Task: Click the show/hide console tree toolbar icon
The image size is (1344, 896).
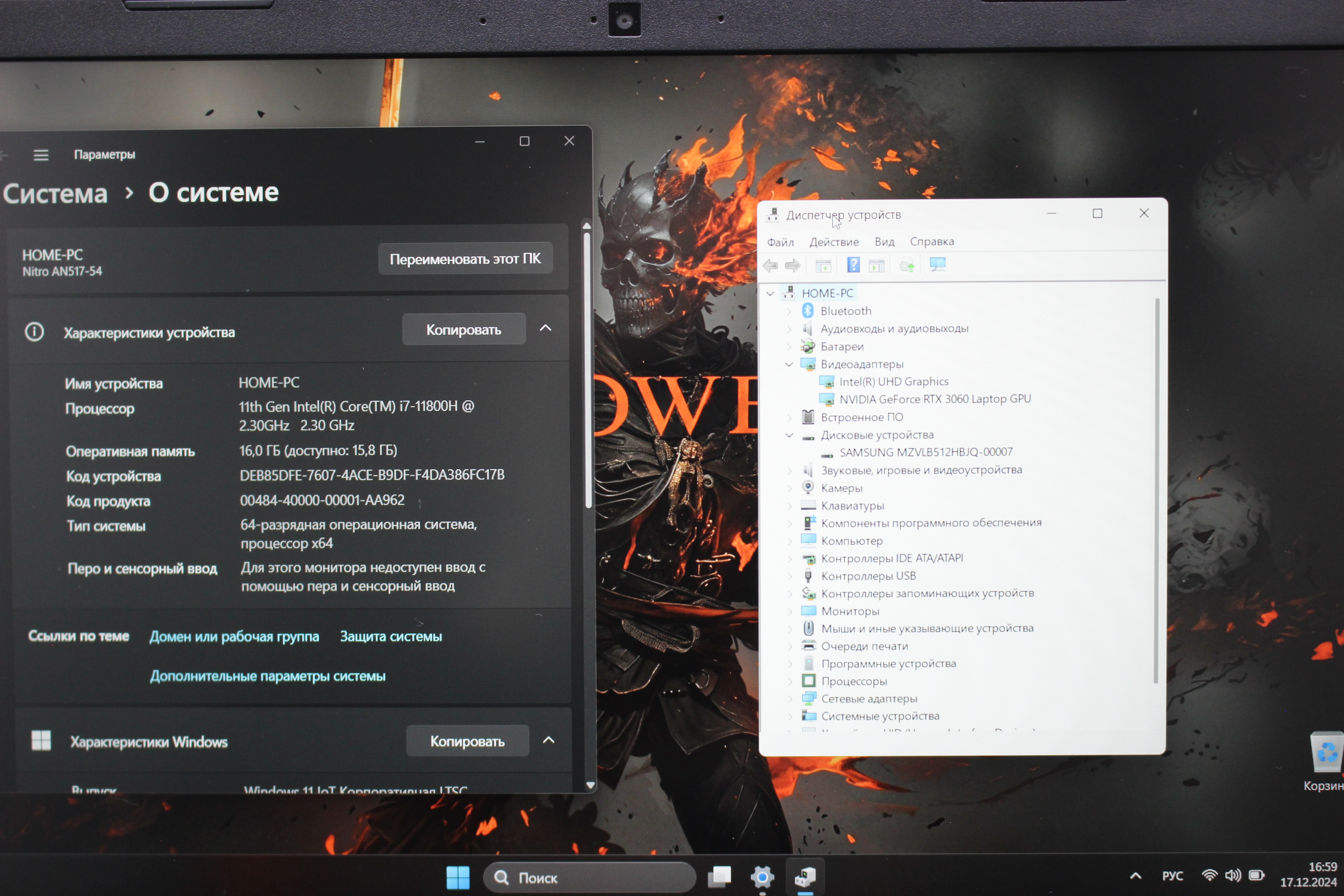Action: [823, 266]
